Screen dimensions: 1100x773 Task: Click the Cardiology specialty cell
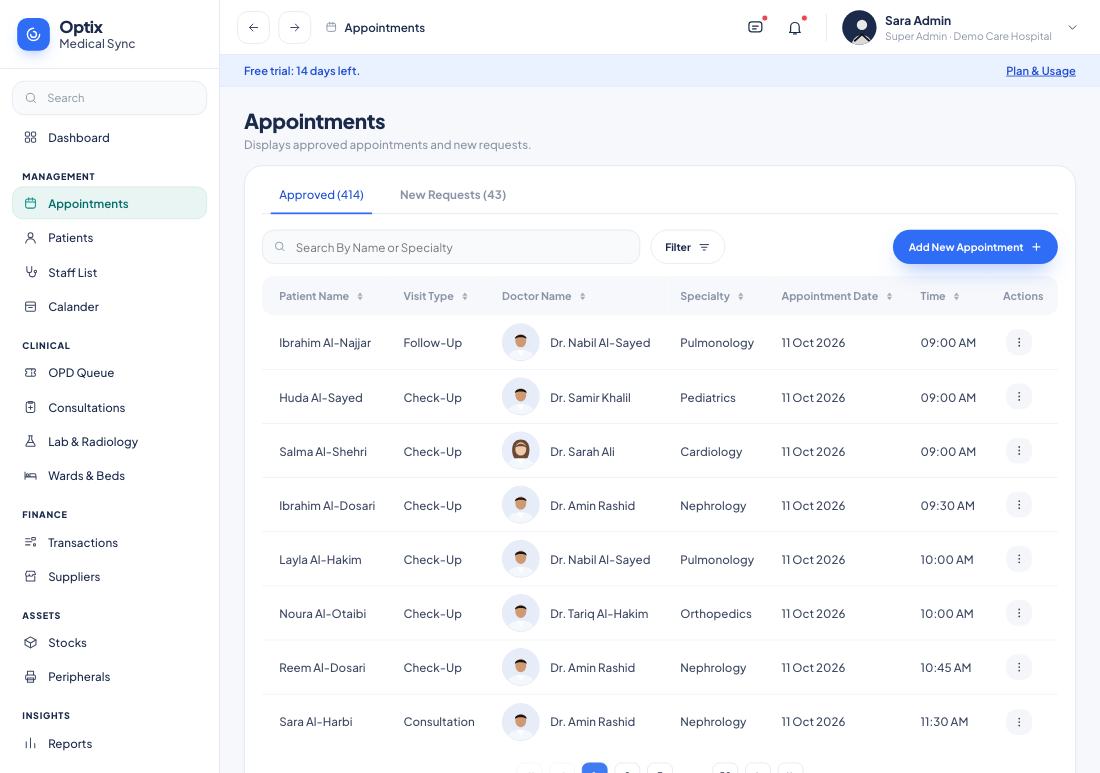tap(711, 452)
